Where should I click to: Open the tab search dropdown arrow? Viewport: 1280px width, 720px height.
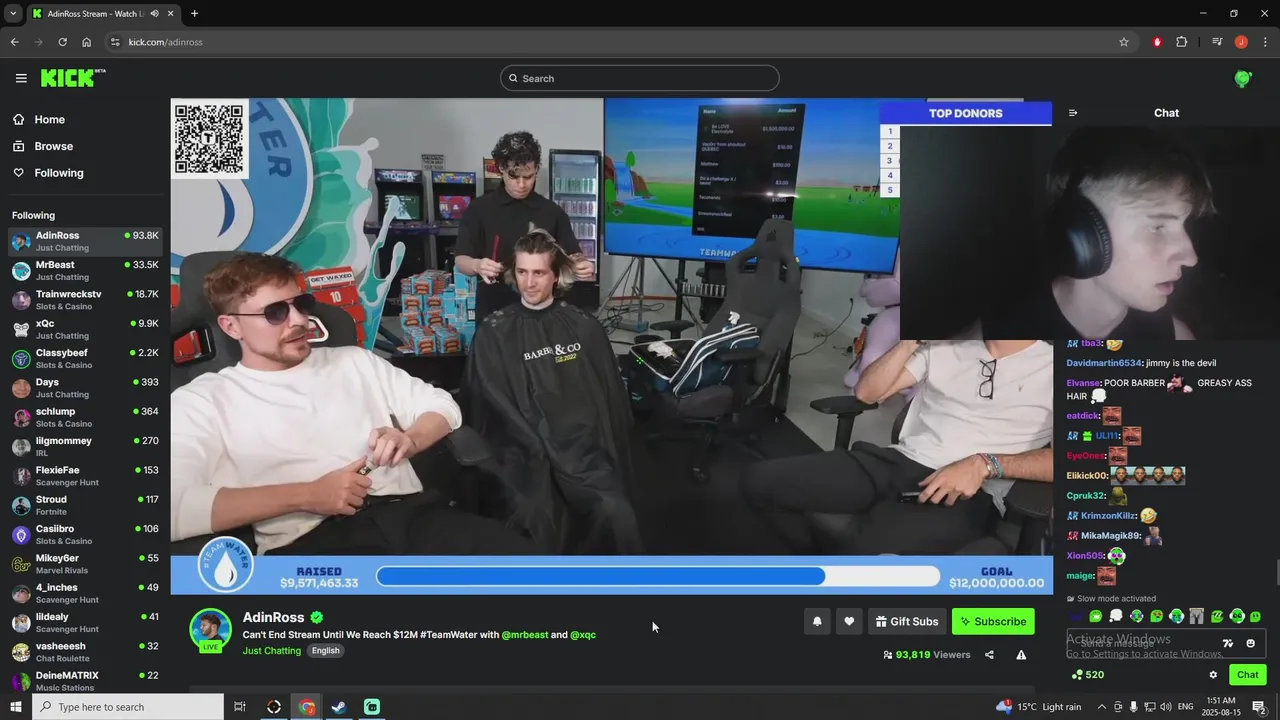point(13,14)
